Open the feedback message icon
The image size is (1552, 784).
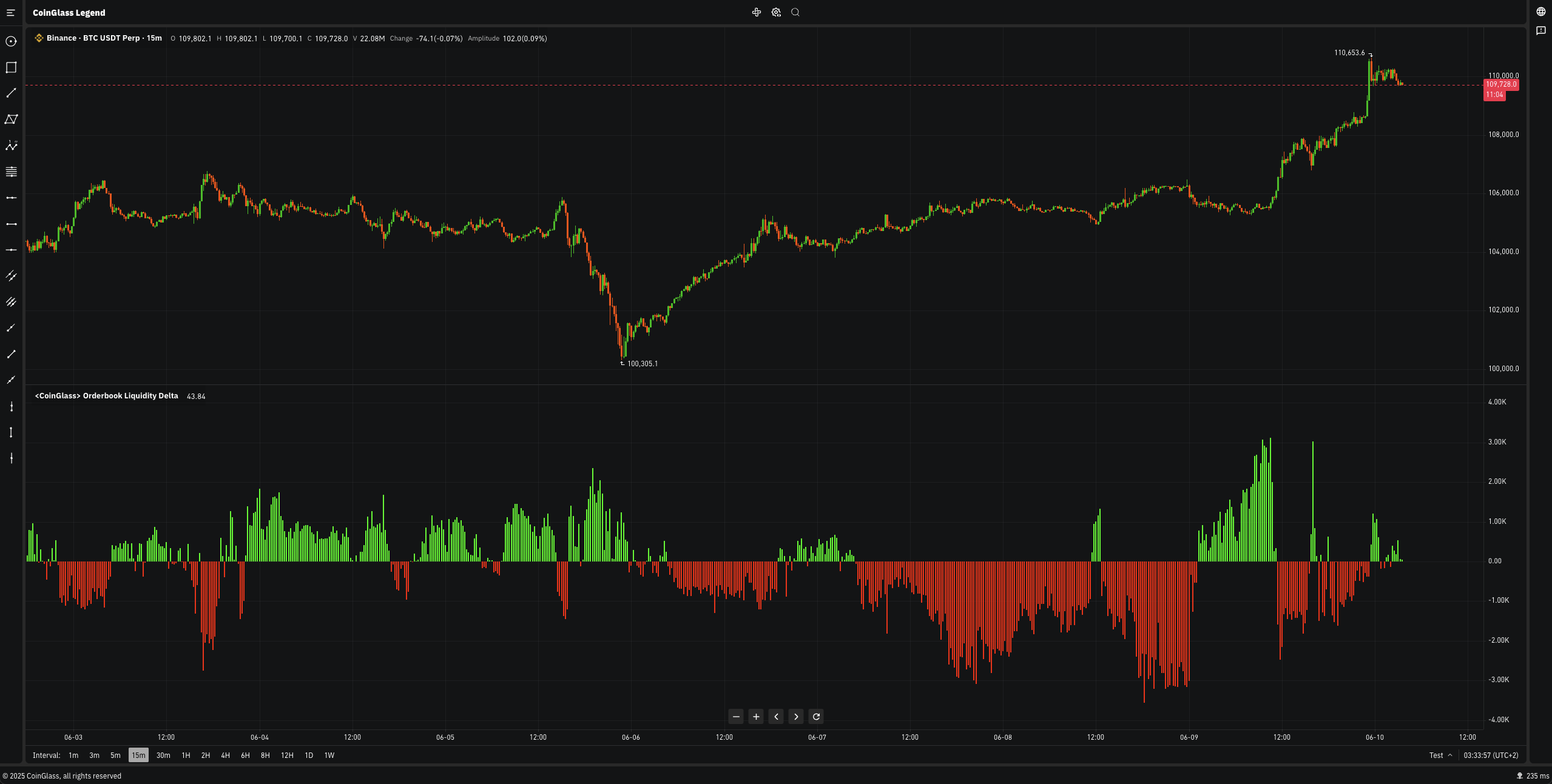click(1540, 30)
